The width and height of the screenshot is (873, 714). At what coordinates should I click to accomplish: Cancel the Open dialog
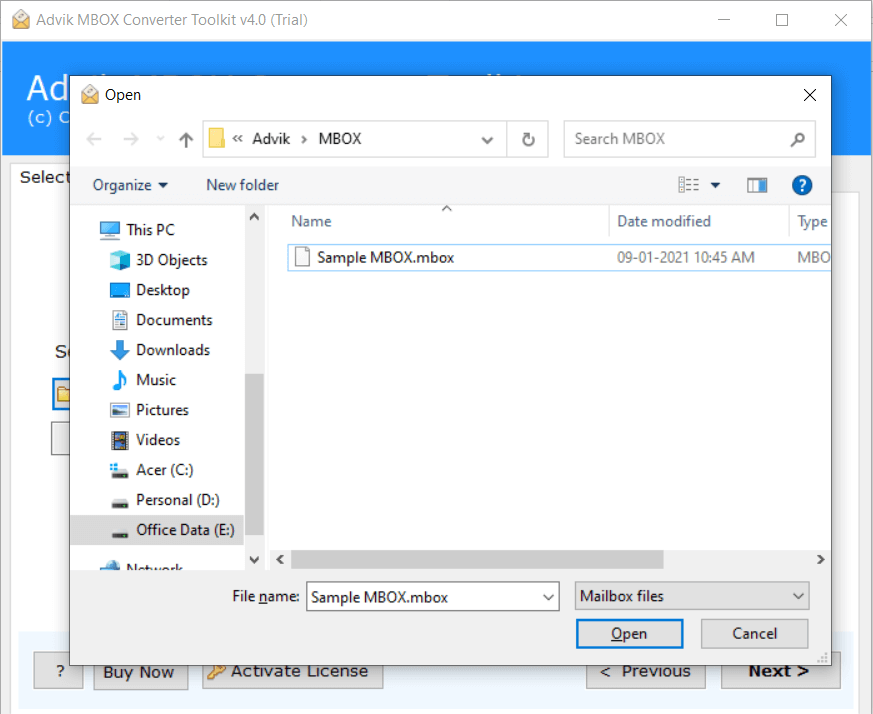[754, 634]
